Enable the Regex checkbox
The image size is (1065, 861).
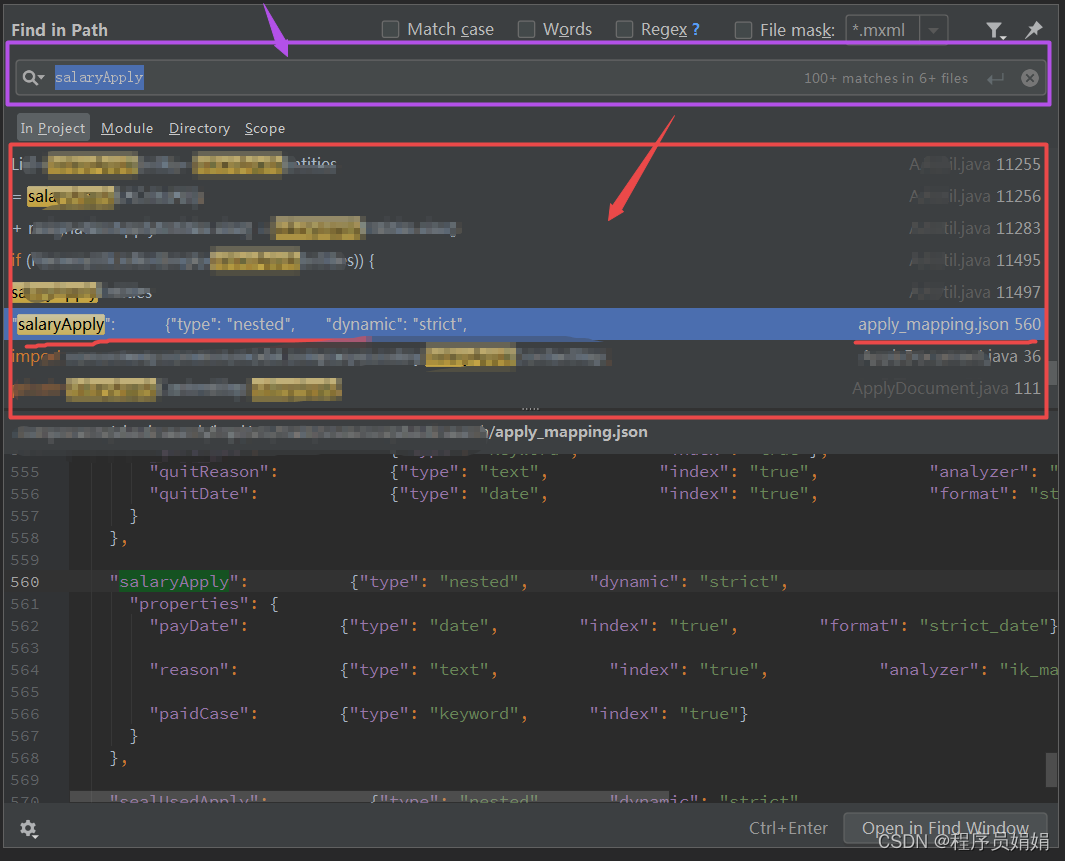click(x=624, y=29)
